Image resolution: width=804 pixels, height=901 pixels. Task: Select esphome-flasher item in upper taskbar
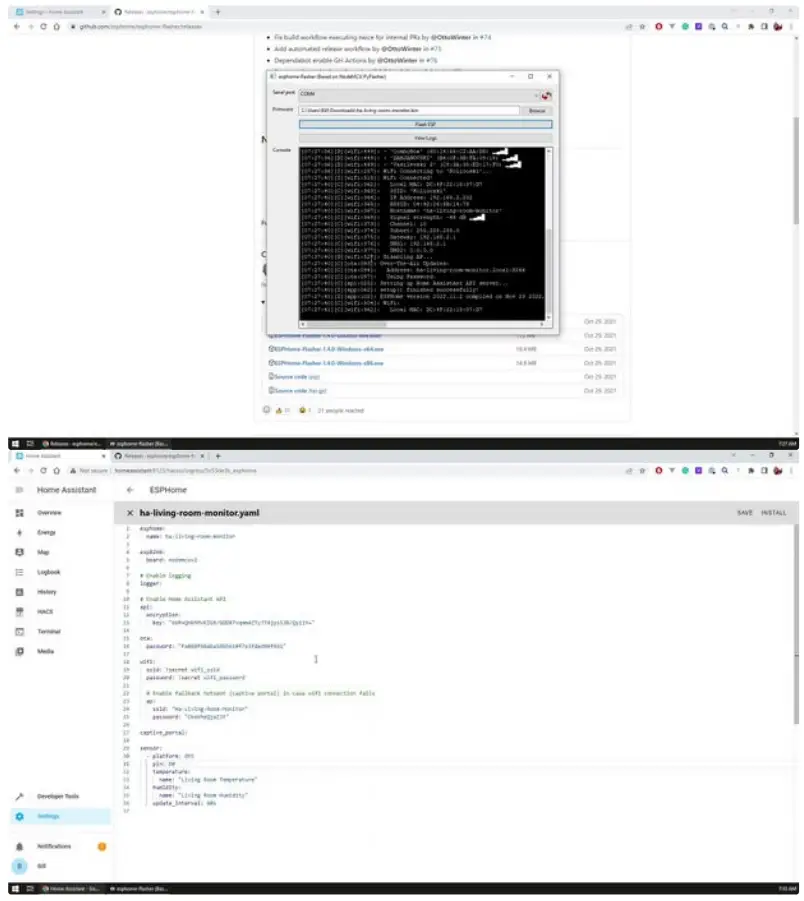[x=139, y=444]
